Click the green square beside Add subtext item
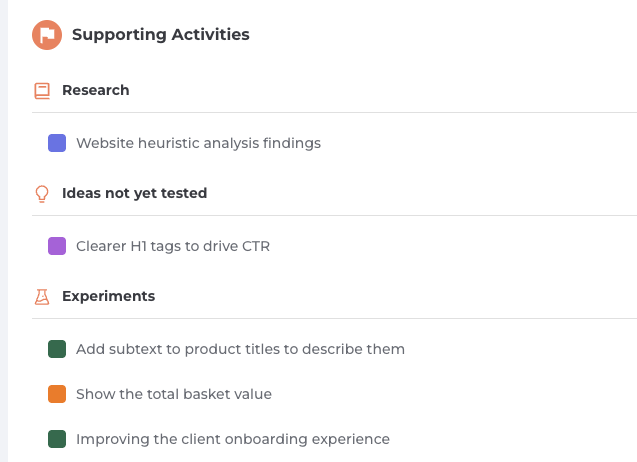Image resolution: width=637 pixels, height=462 pixels. coord(57,349)
